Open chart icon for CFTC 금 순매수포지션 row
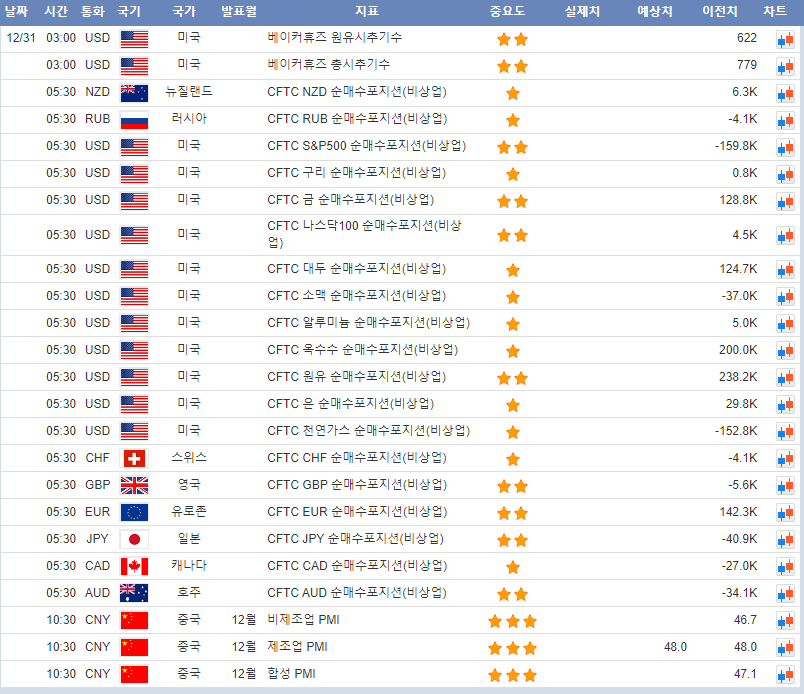The image size is (804, 694). click(x=784, y=201)
